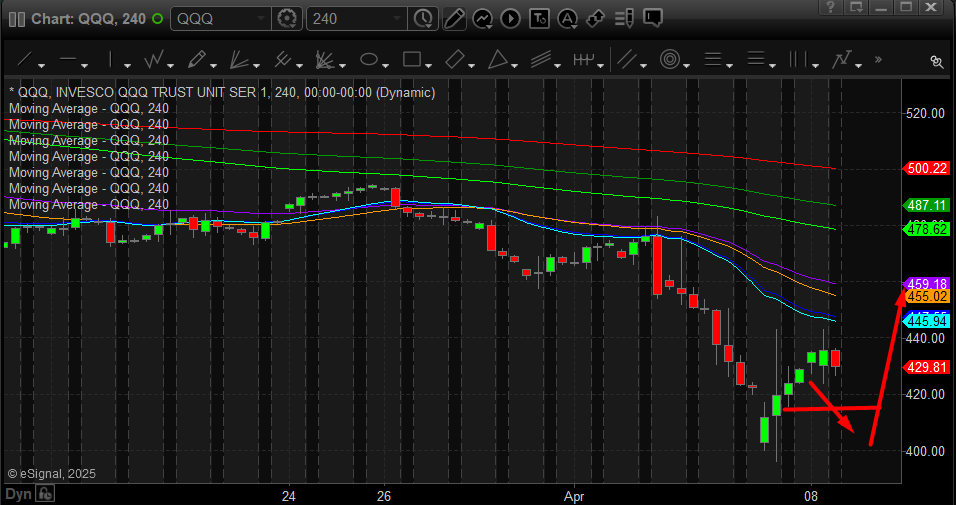Open the symbol settings gear
This screenshot has height=505, width=956.
click(286, 18)
